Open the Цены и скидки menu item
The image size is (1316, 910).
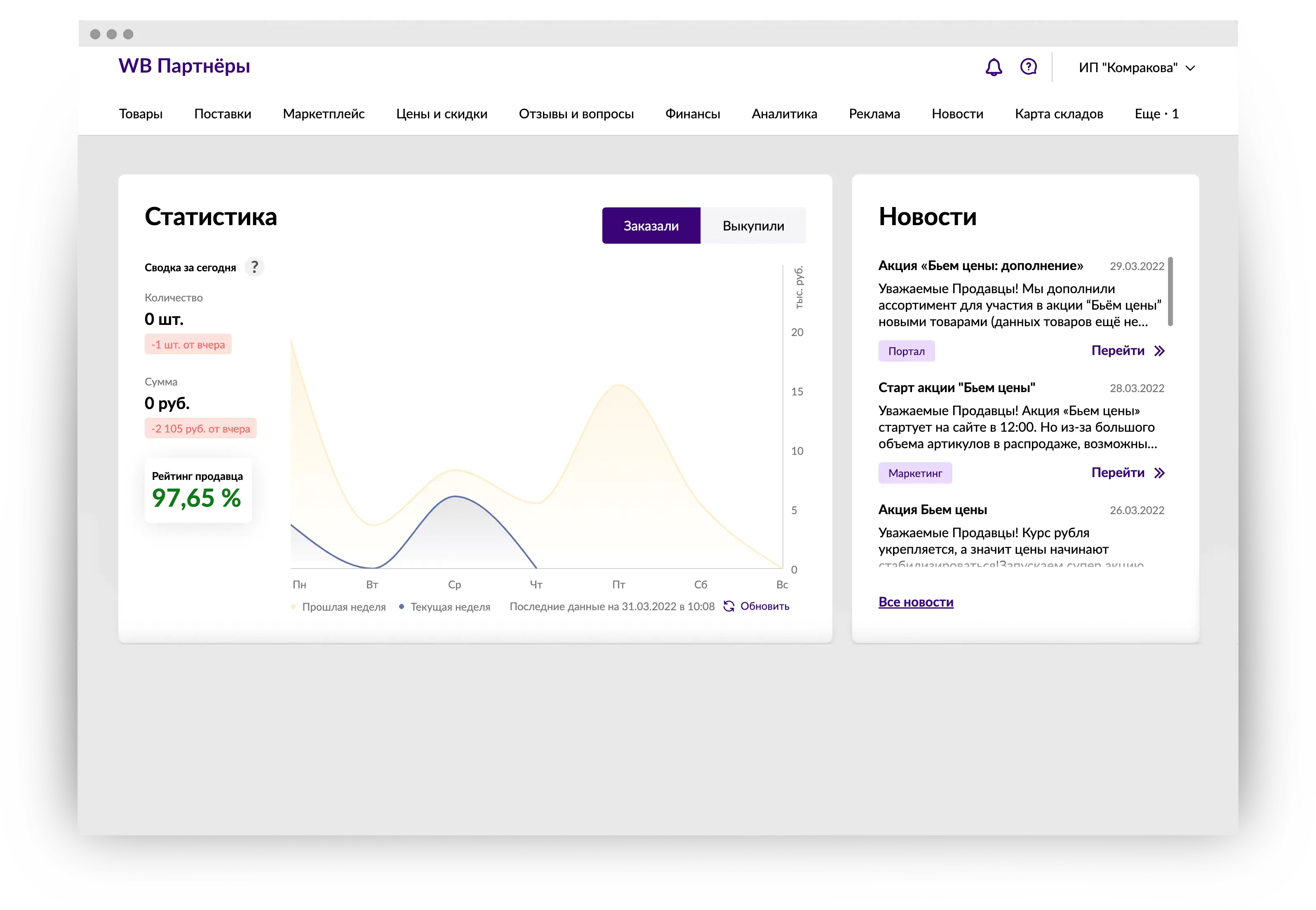(442, 114)
